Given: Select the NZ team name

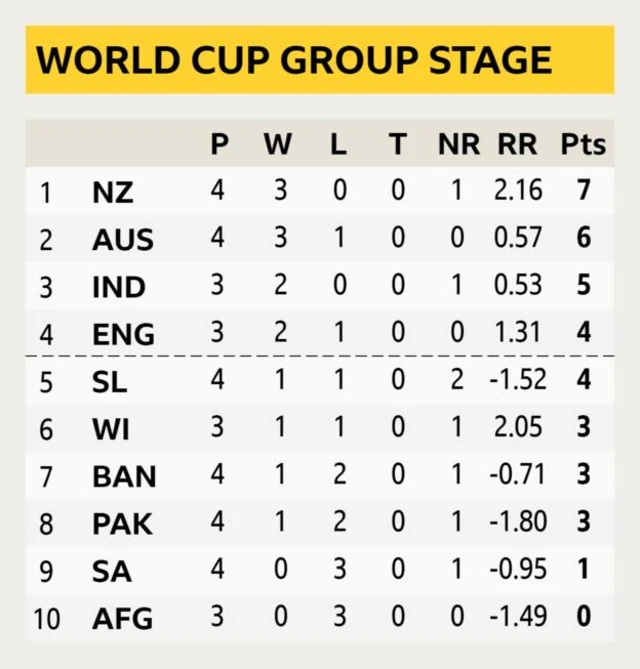Looking at the screenshot, I should pos(113,192).
